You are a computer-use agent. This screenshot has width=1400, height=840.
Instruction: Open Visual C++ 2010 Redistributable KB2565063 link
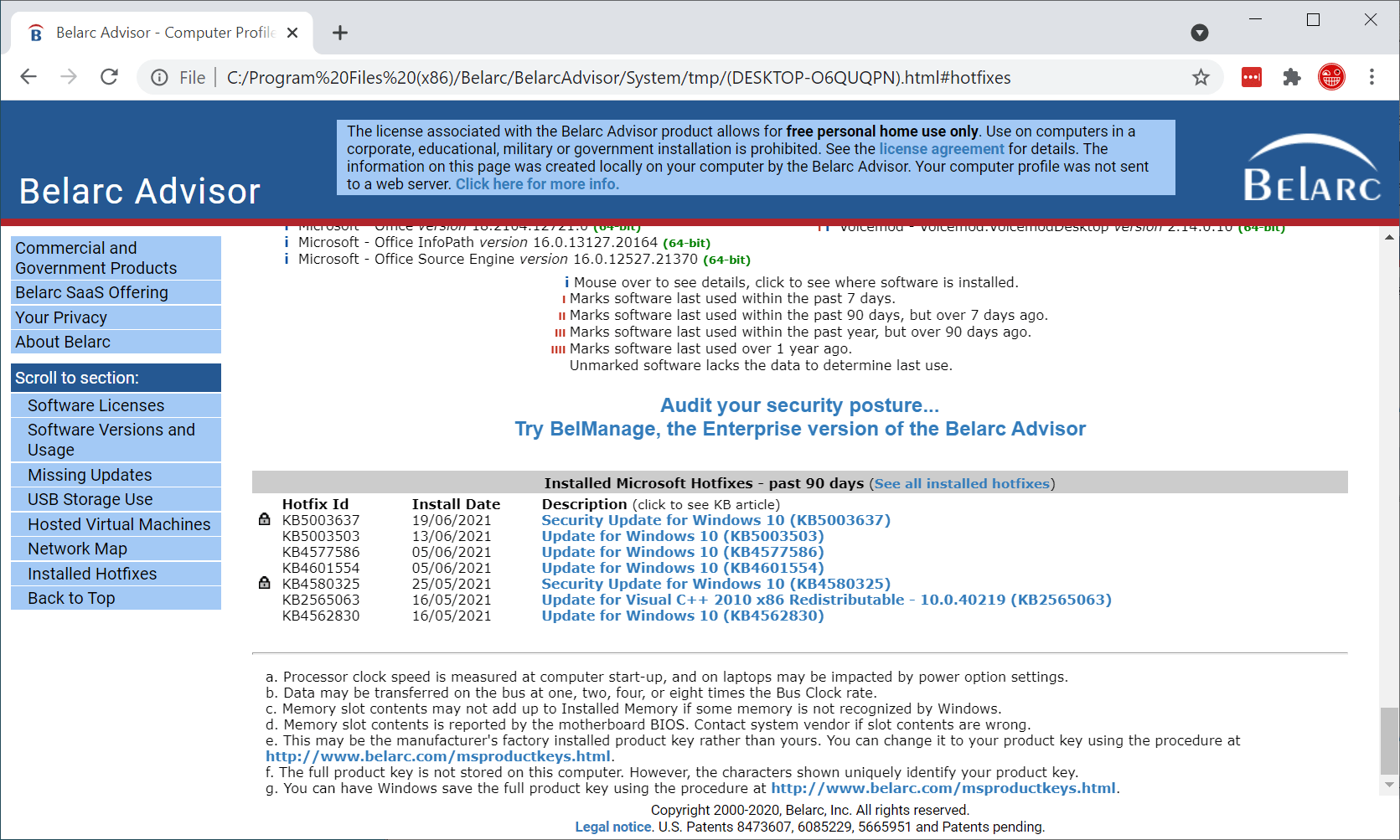coord(826,600)
